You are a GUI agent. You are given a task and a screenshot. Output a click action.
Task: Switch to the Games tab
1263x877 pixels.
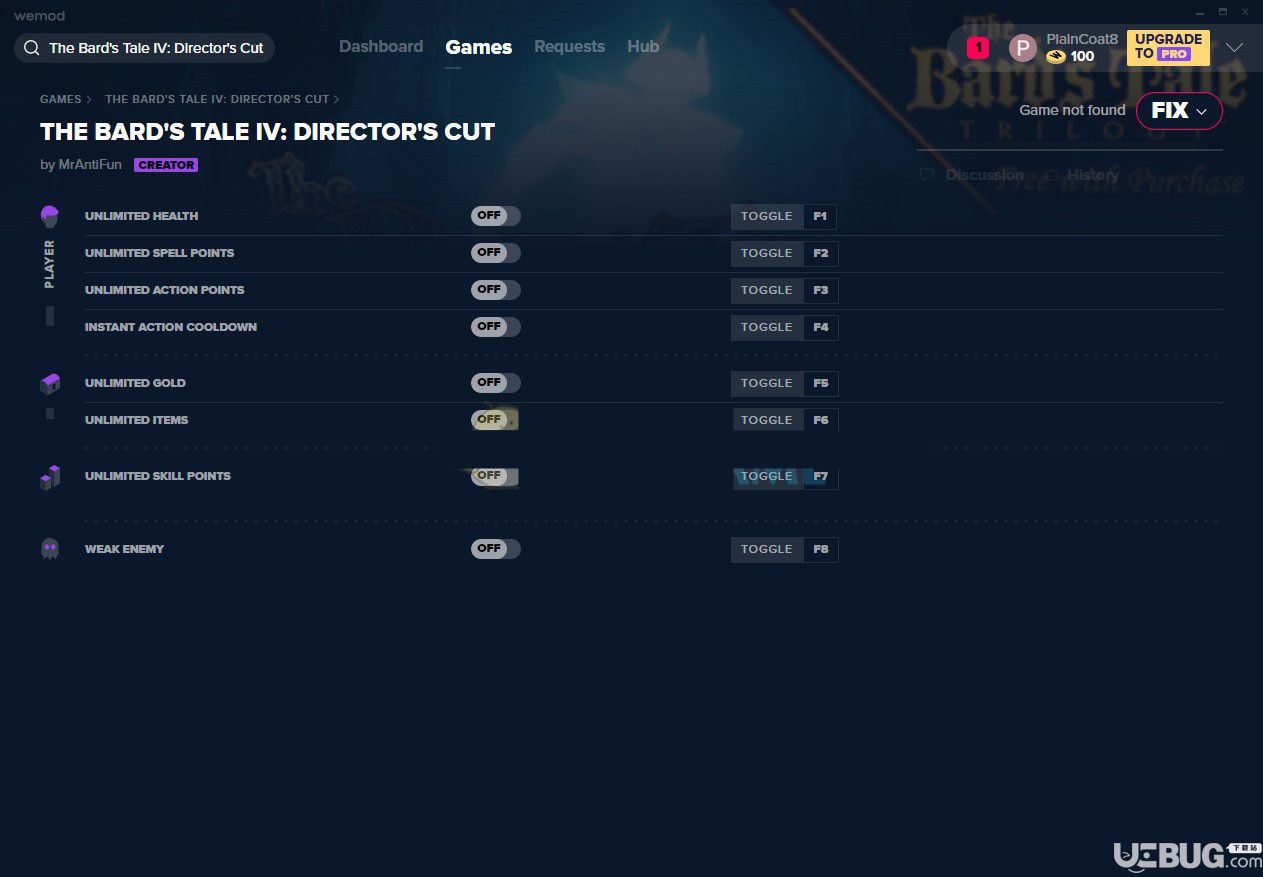coord(479,47)
